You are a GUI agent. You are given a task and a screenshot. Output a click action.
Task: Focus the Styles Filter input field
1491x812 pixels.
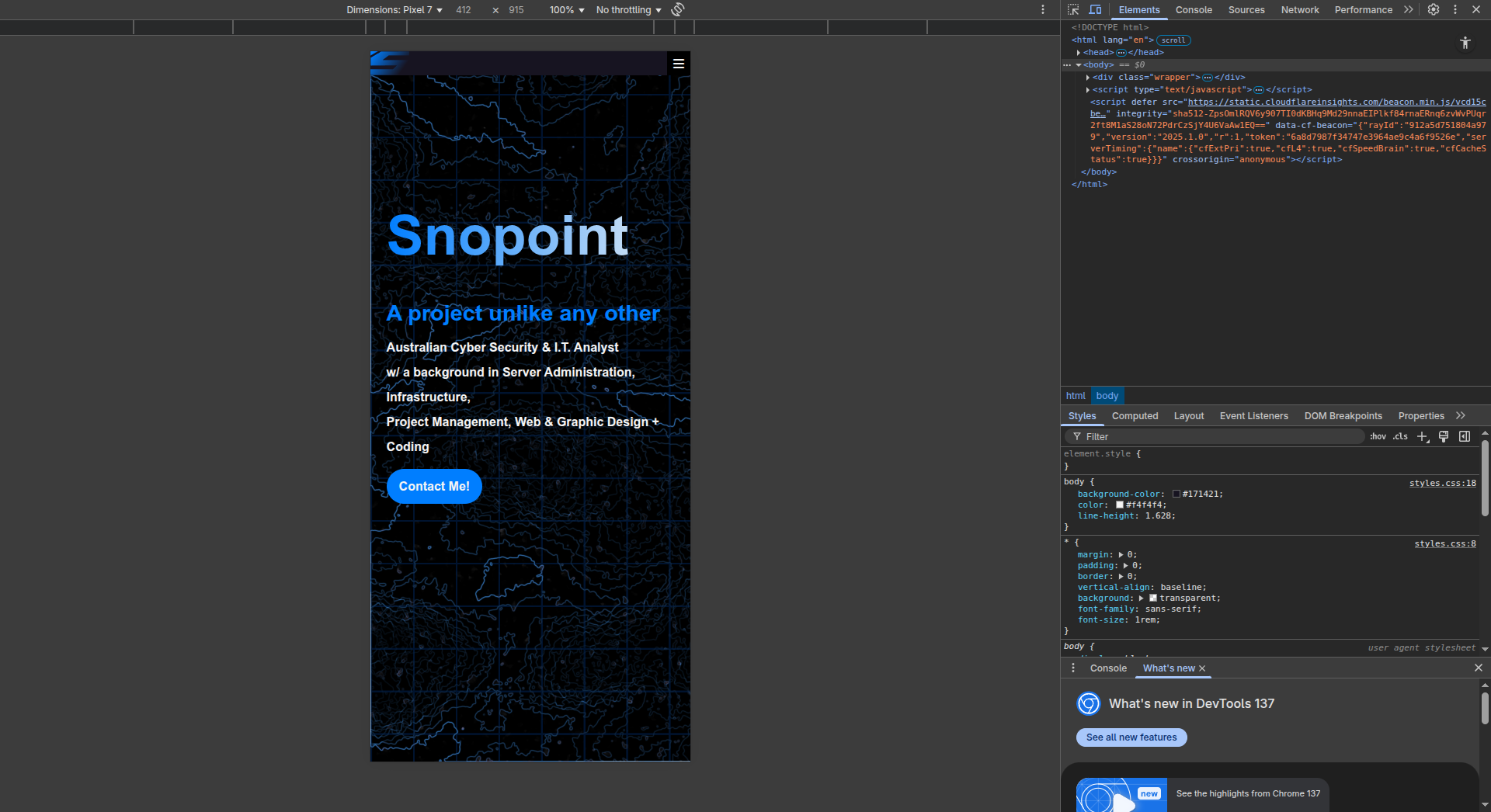tap(1215, 437)
